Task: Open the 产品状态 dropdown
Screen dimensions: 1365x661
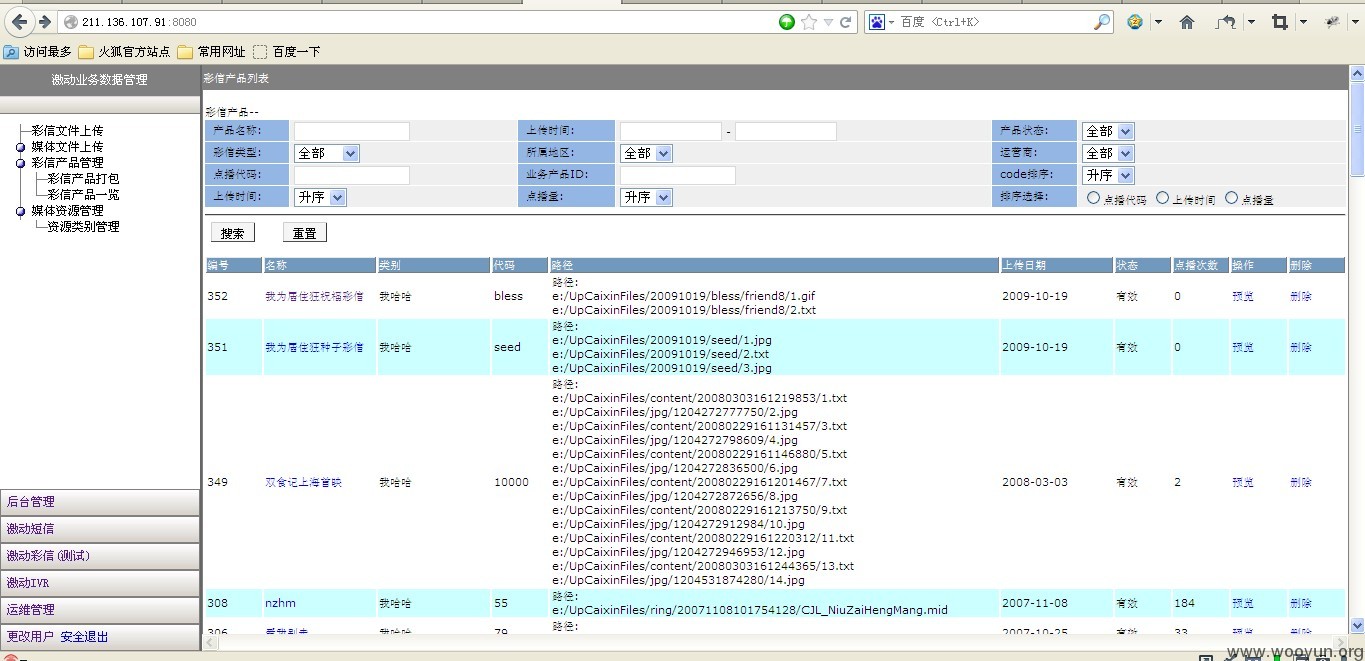Action: tap(1108, 131)
